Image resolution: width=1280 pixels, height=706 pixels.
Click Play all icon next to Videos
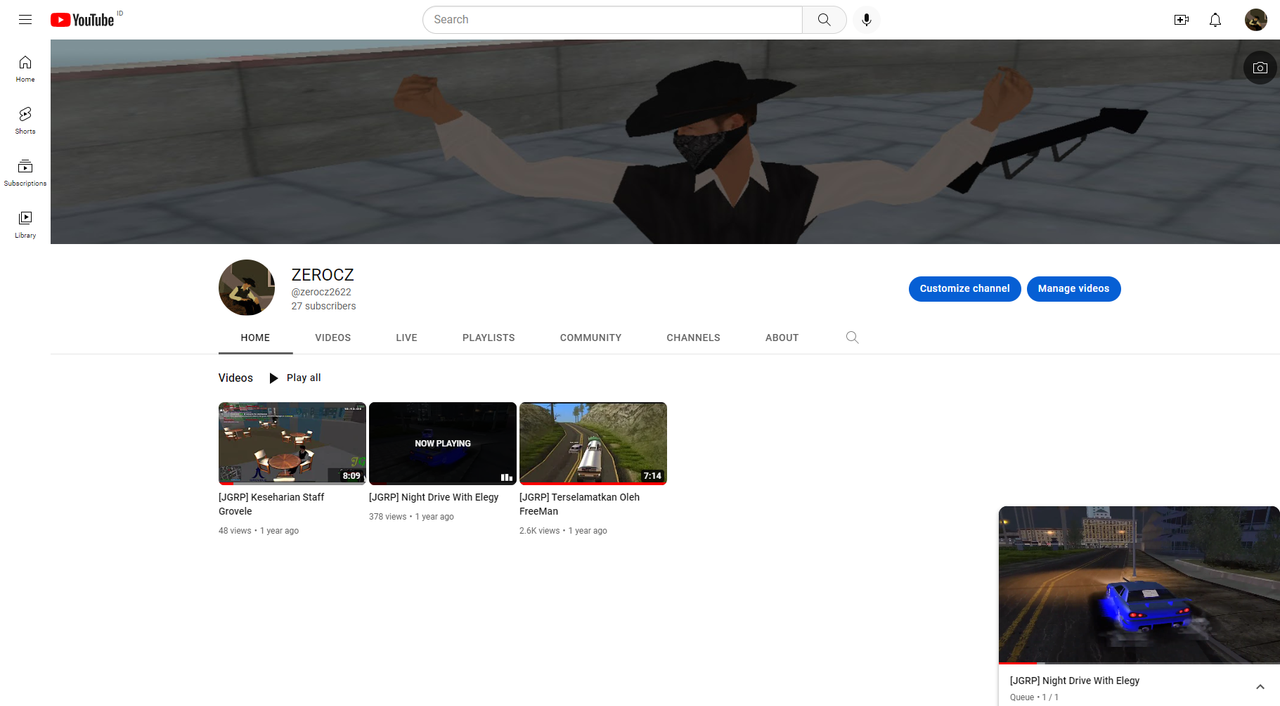(273, 378)
